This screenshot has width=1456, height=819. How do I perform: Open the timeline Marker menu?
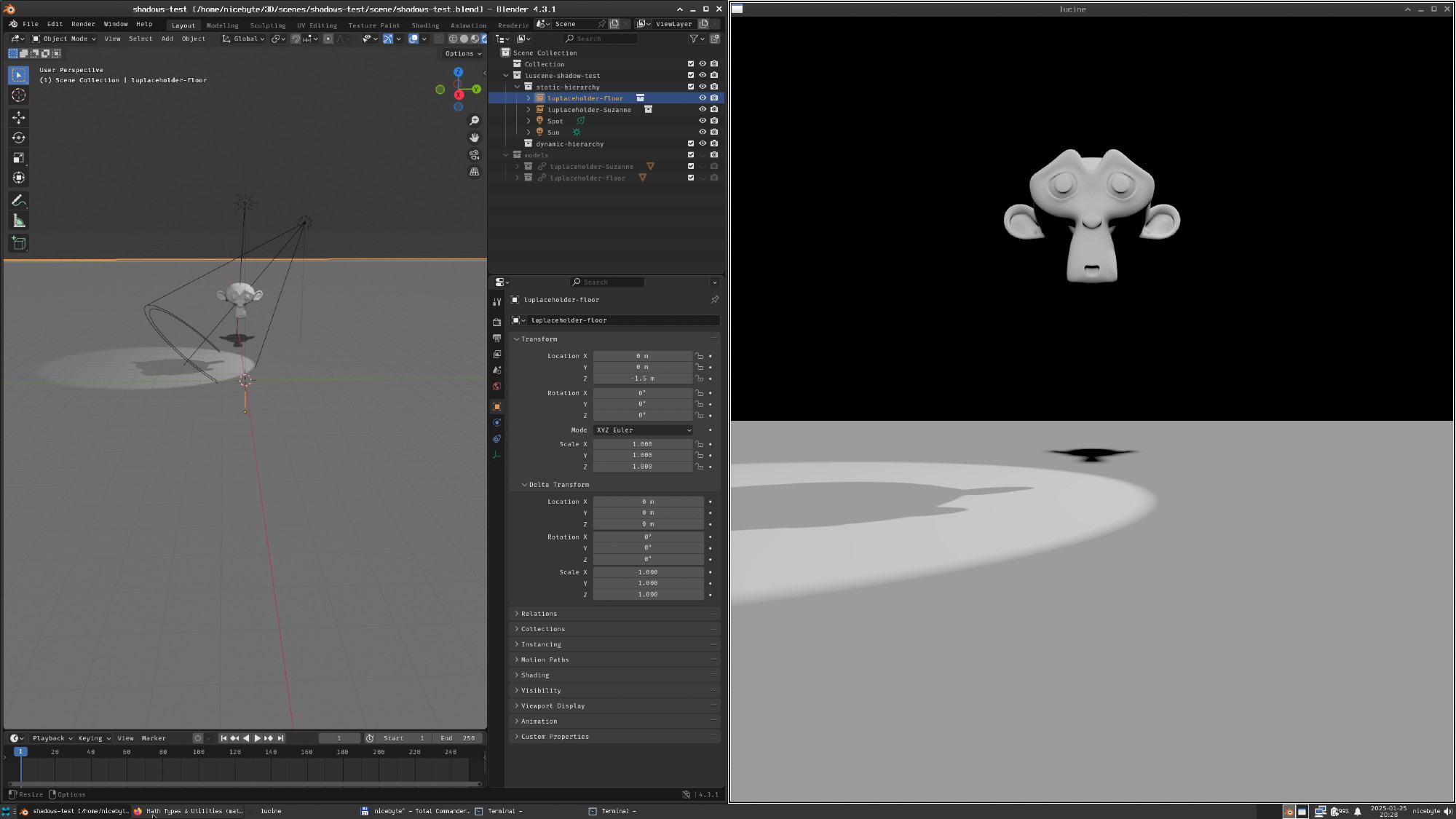pyautogui.click(x=154, y=738)
